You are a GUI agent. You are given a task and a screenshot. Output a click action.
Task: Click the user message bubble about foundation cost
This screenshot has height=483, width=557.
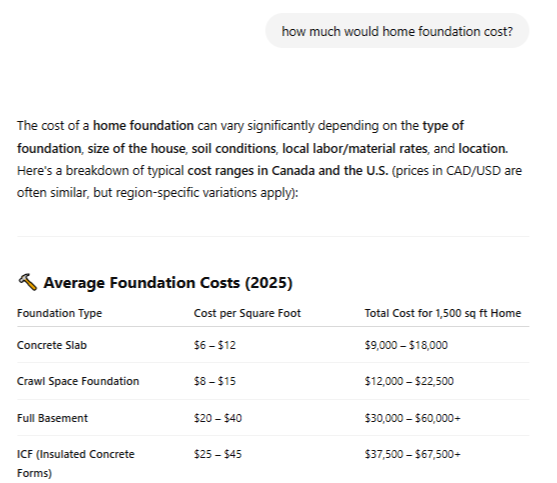click(x=397, y=31)
